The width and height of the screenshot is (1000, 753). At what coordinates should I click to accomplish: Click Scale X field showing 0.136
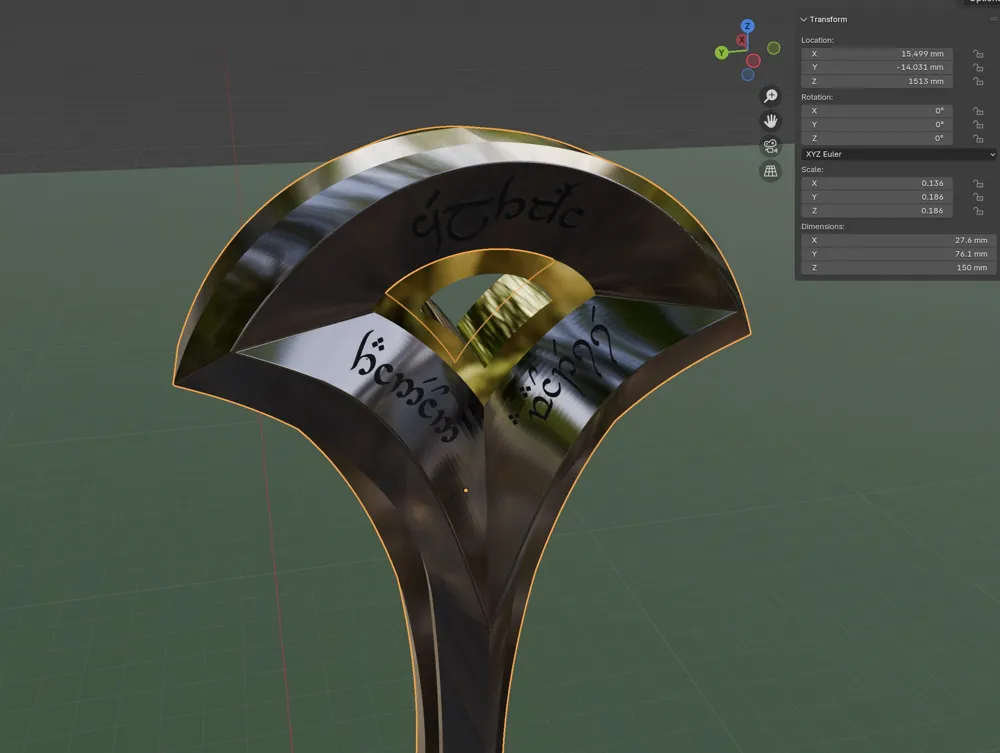tap(877, 183)
